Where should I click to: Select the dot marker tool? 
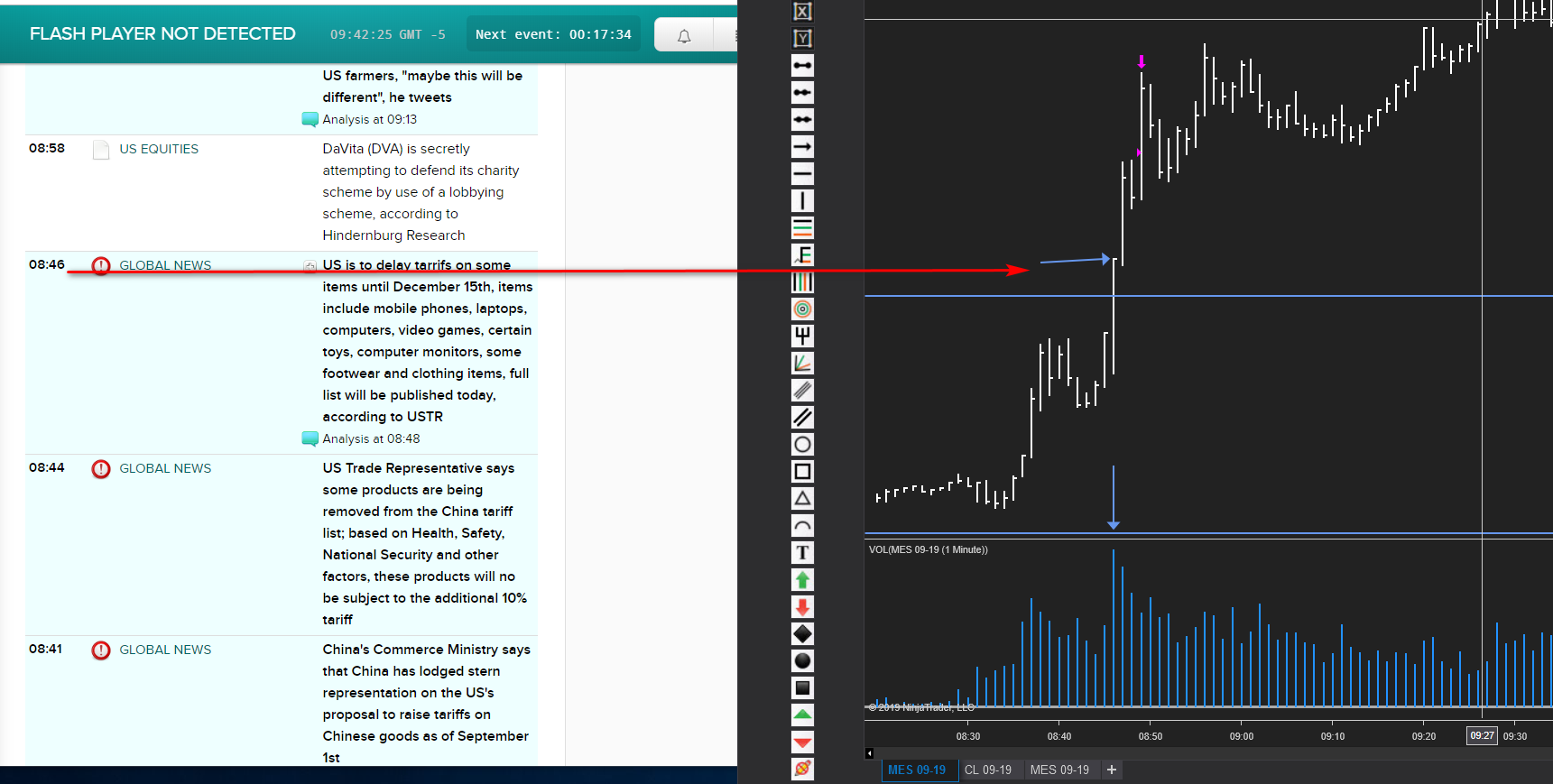click(802, 660)
